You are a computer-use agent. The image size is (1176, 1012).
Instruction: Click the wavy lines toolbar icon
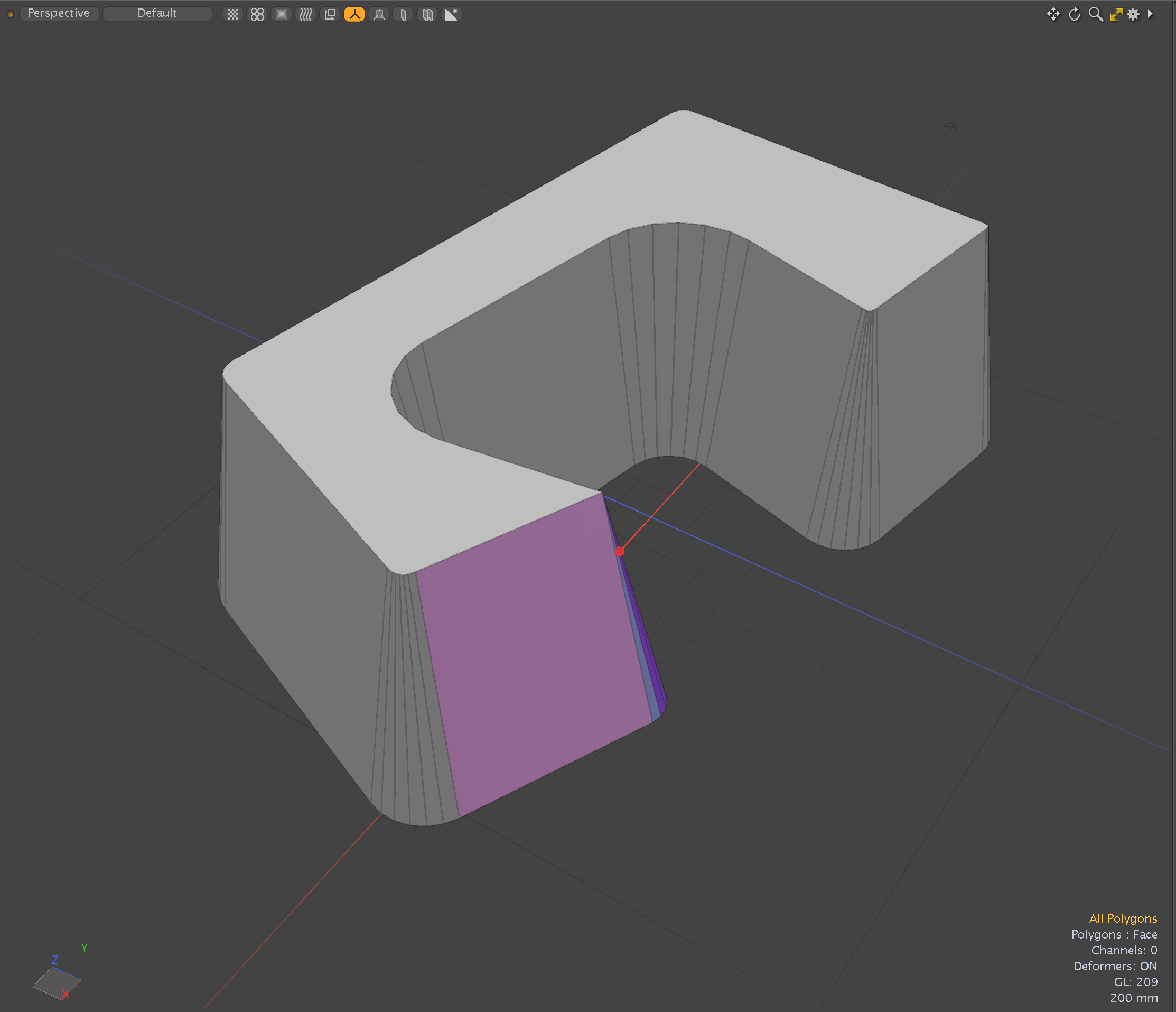tap(306, 14)
